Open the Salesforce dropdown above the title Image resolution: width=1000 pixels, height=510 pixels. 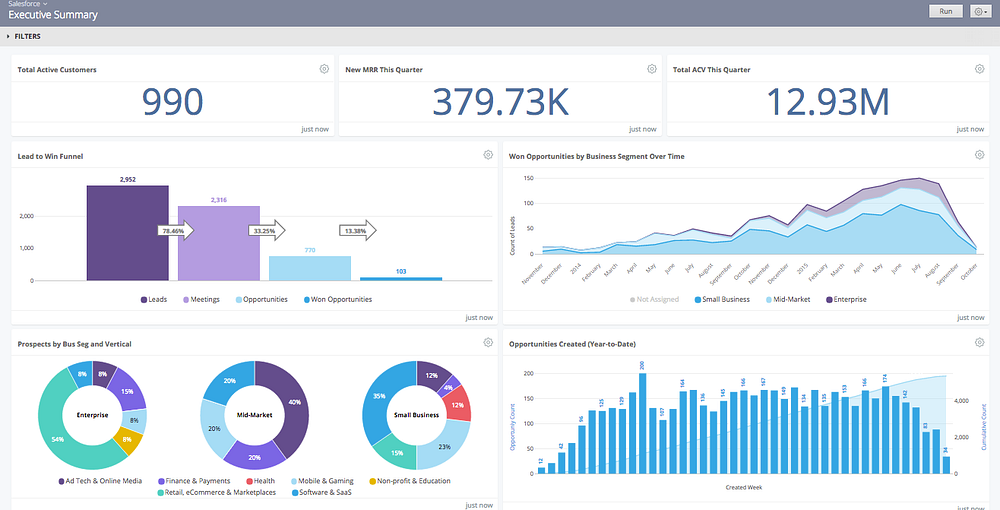click(23, 4)
